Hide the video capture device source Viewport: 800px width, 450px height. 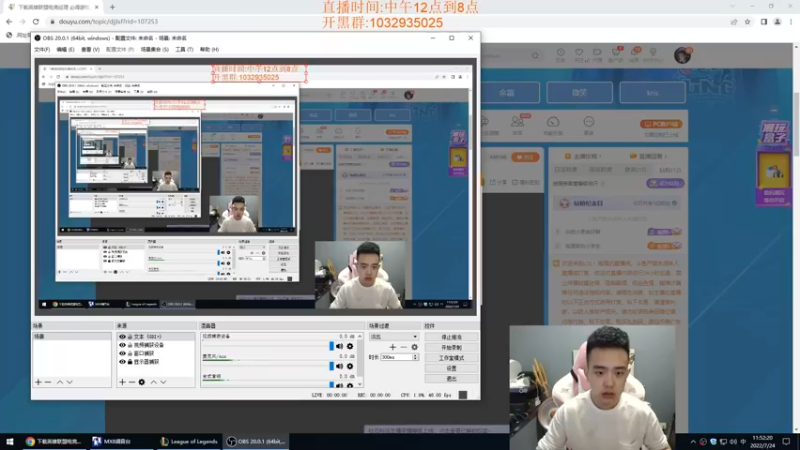122,345
